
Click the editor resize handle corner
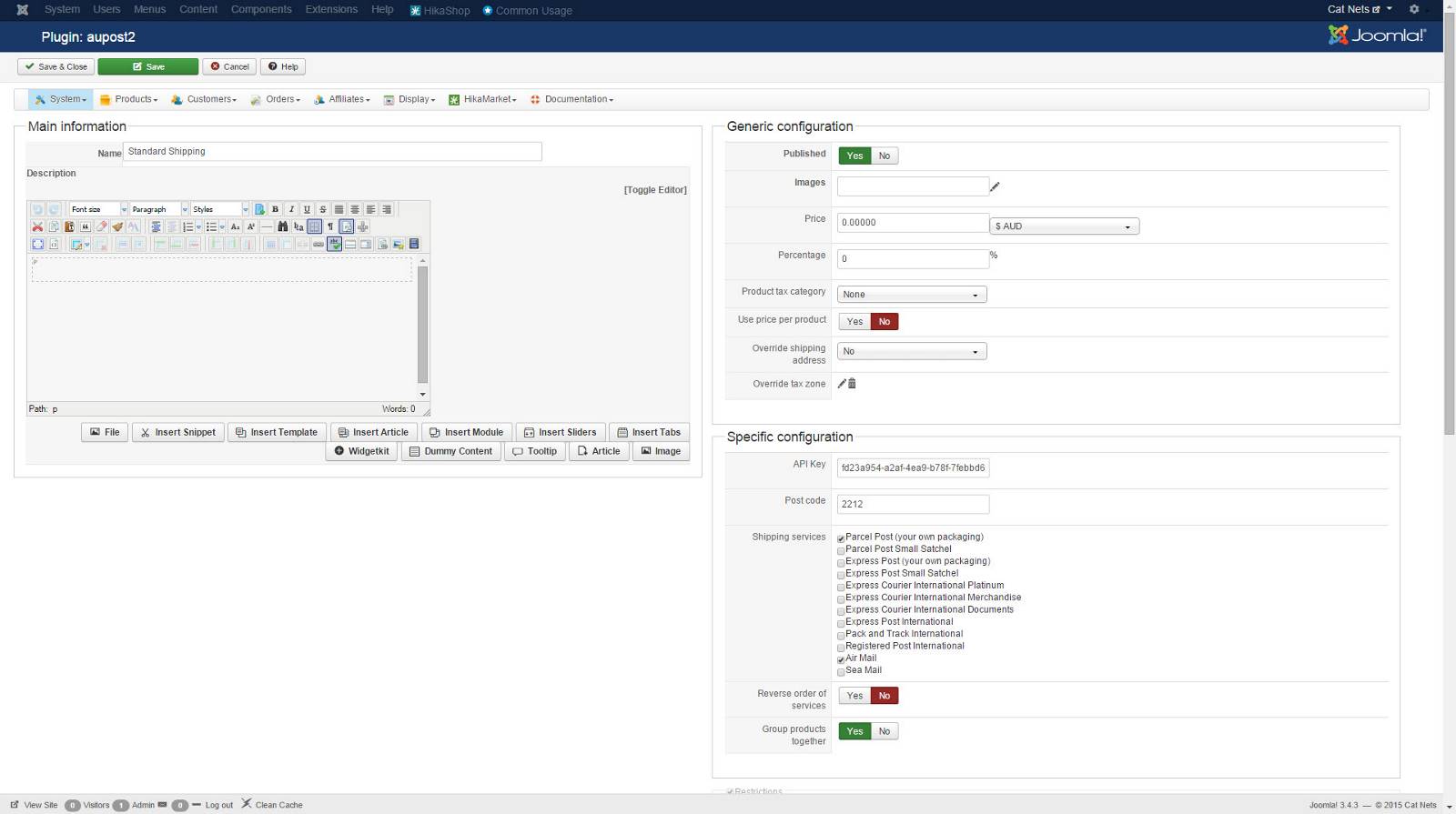(x=426, y=410)
